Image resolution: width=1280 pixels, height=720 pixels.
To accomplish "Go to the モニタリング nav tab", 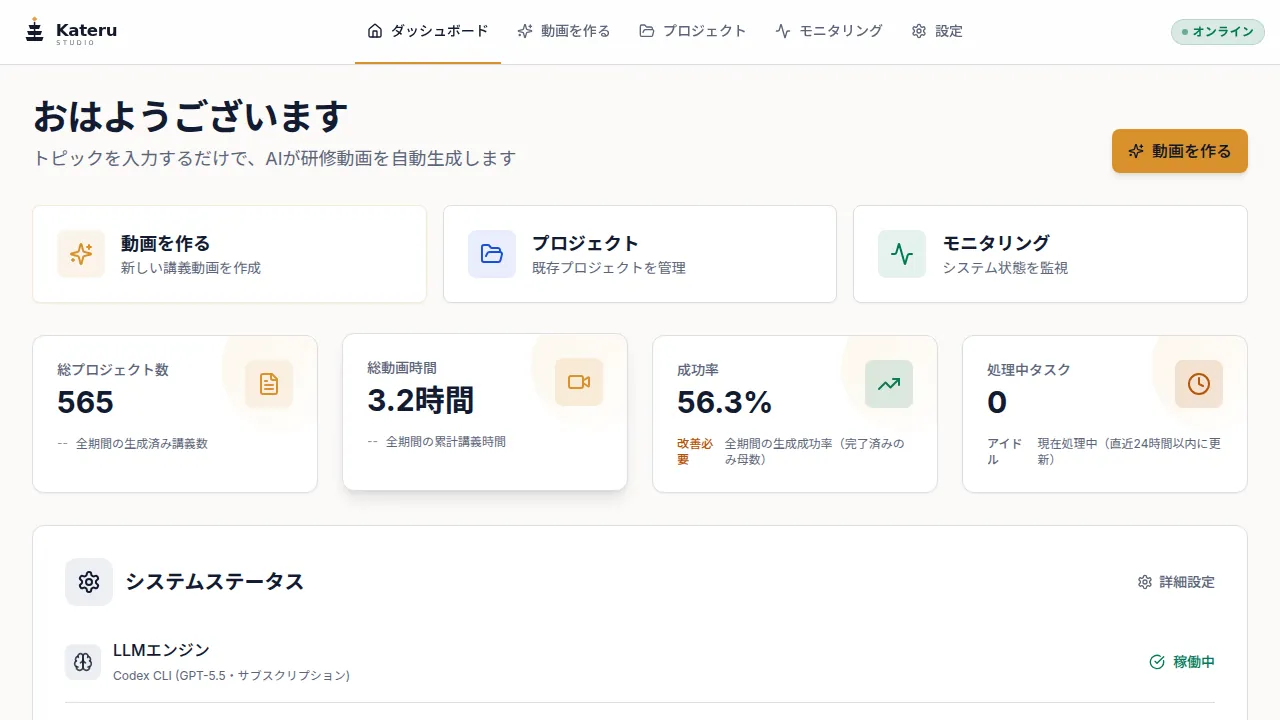I will (829, 31).
